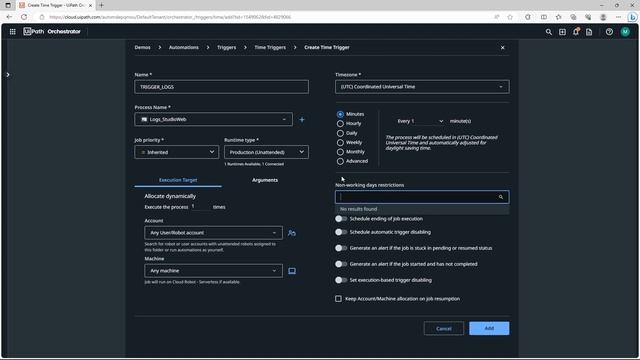This screenshot has width=640, height=360.
Task: Toggle Schedule ending of job execution
Action: 341,219
